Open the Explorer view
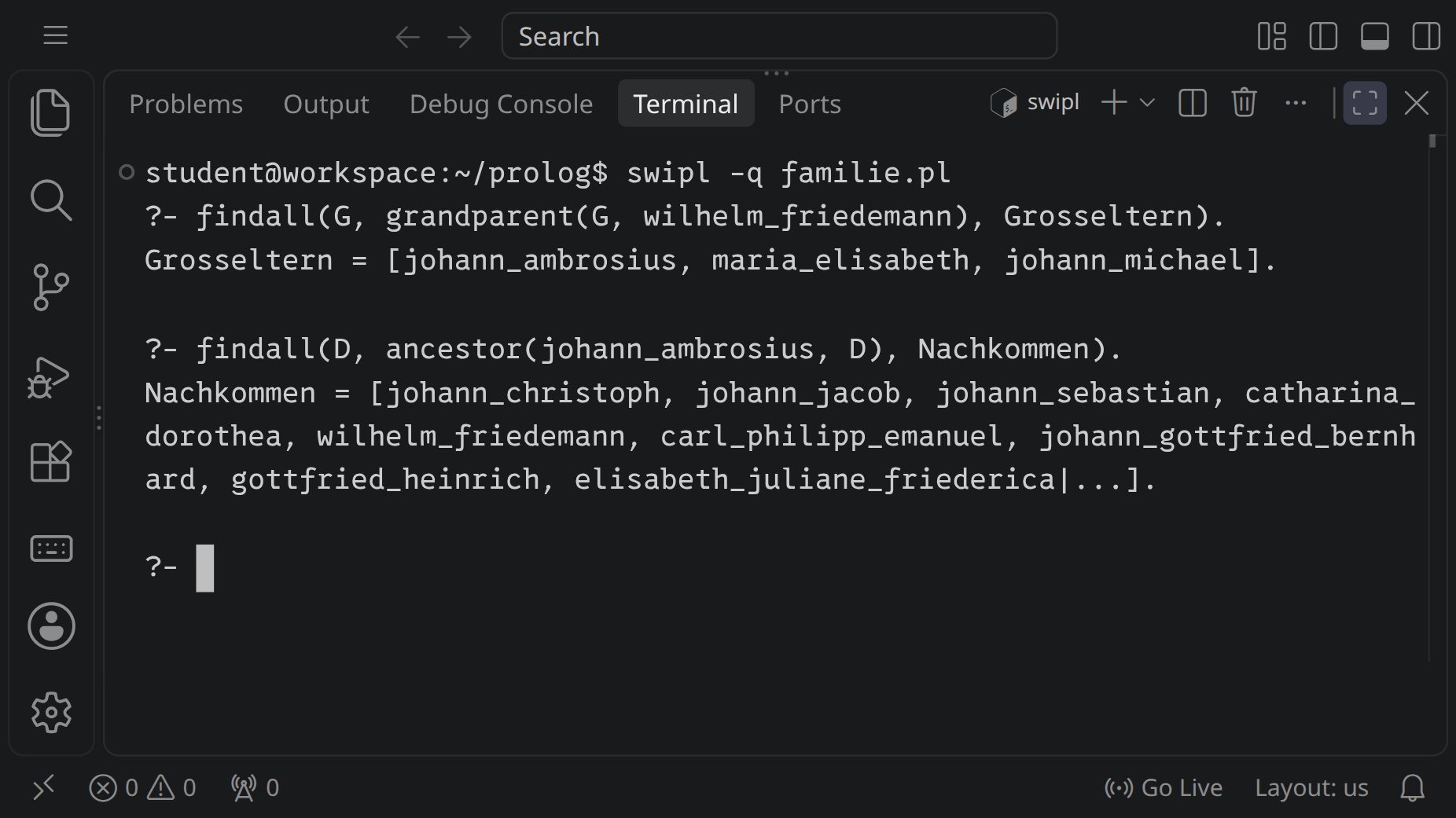Image resolution: width=1456 pixels, height=818 pixels. [x=51, y=112]
